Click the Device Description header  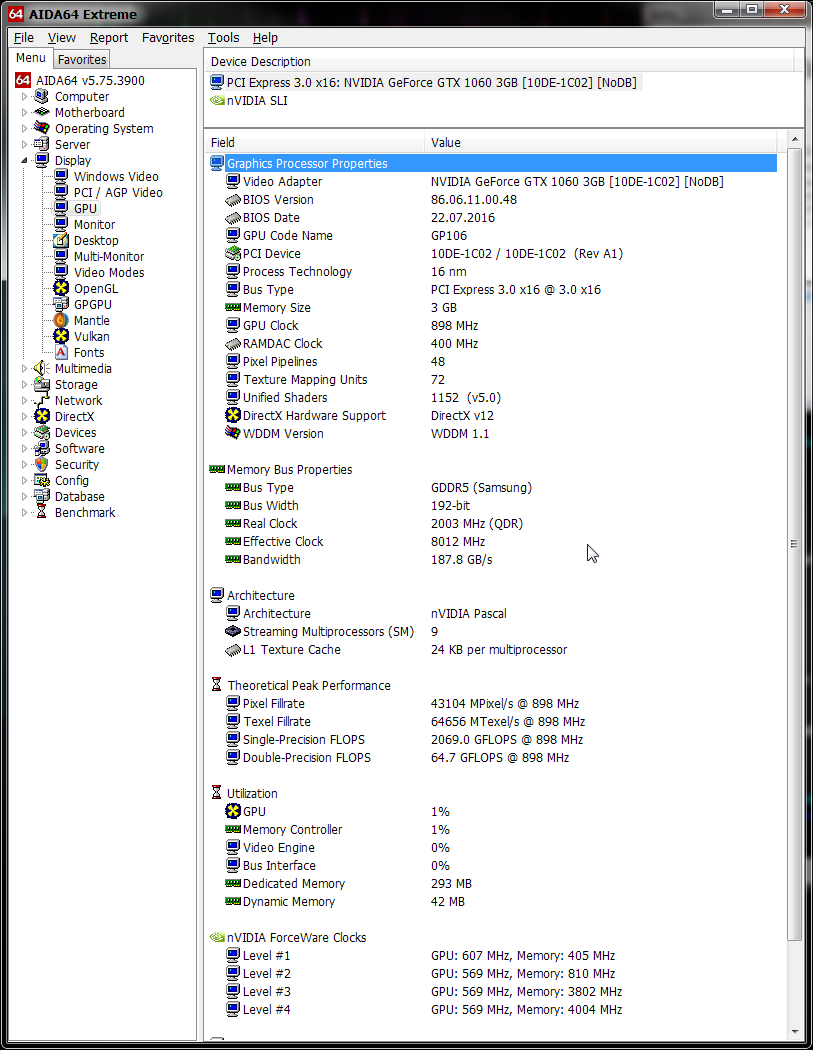(x=499, y=62)
